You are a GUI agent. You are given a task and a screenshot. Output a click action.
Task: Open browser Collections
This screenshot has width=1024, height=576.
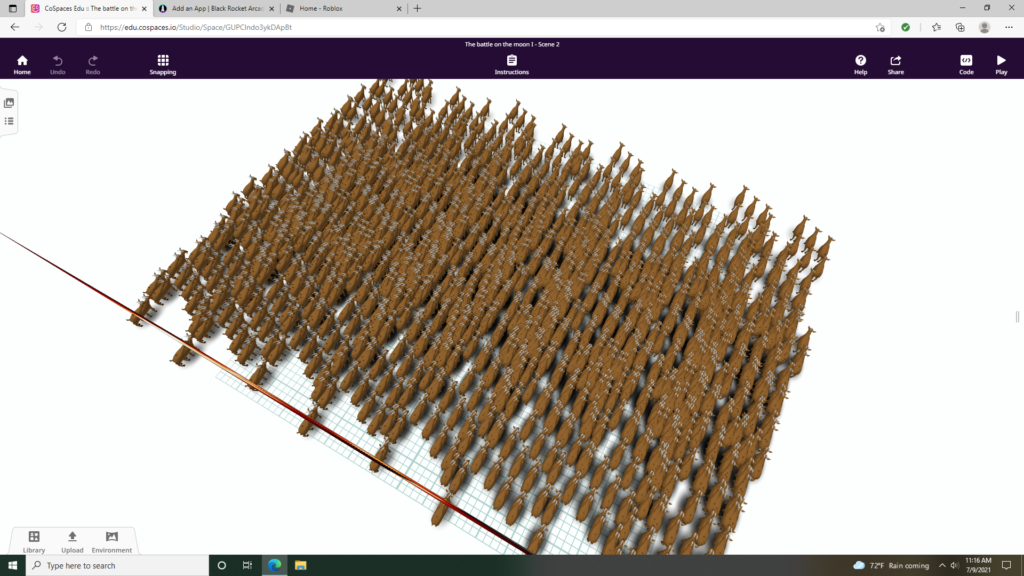click(960, 27)
